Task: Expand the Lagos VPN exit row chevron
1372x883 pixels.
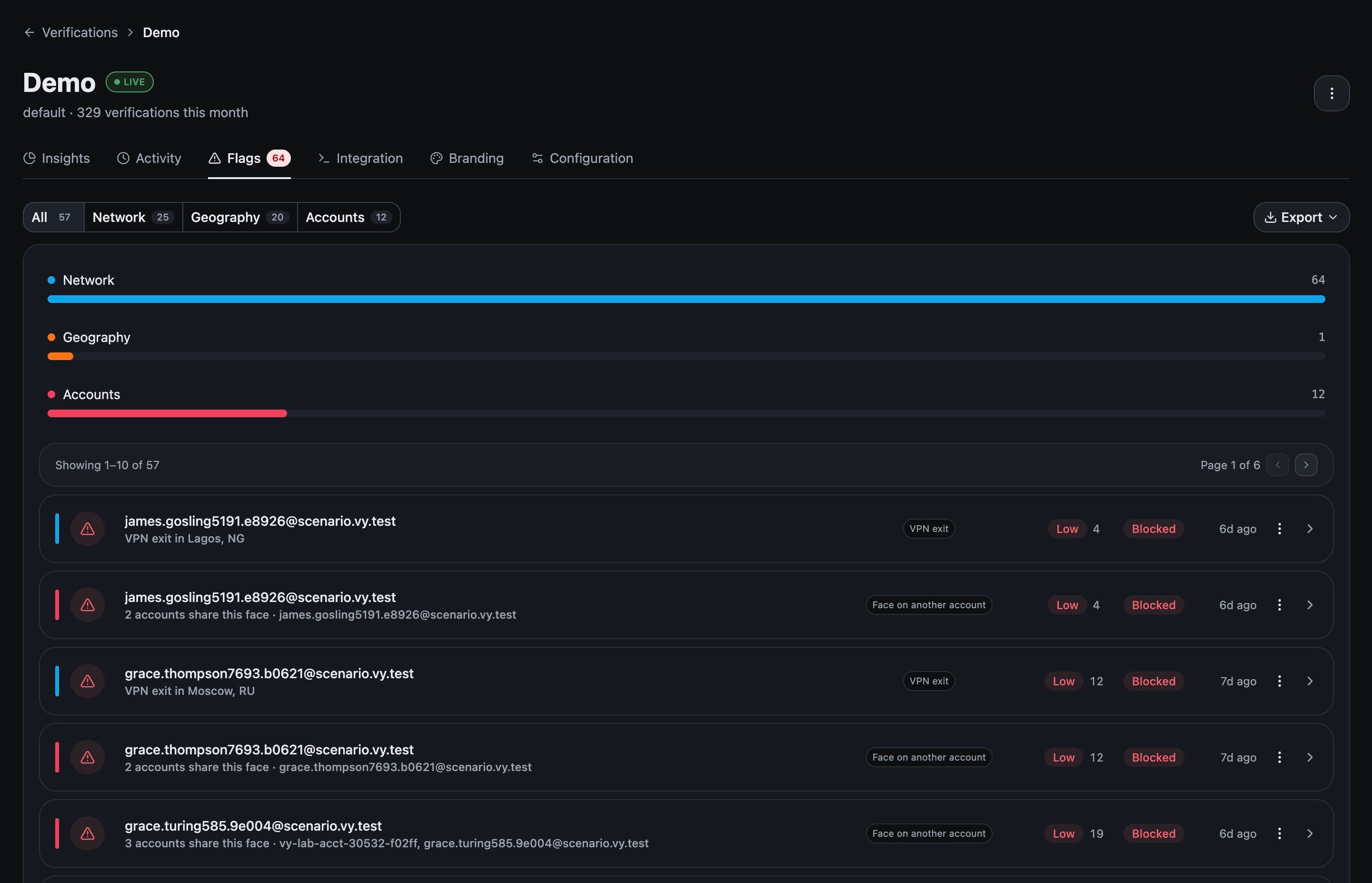Action: 1310,529
